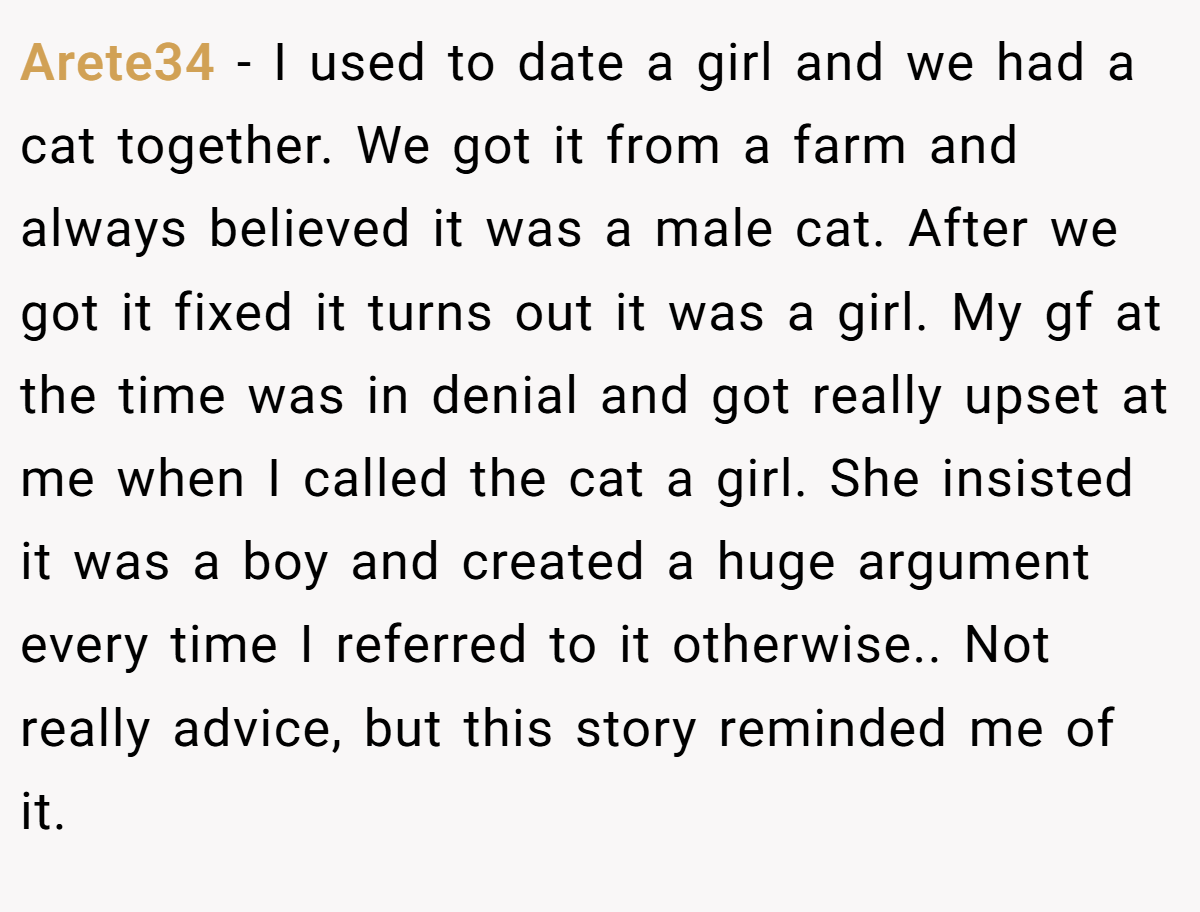1200x912 pixels.
Task: Click the word "created" in the text
Action: point(553,561)
